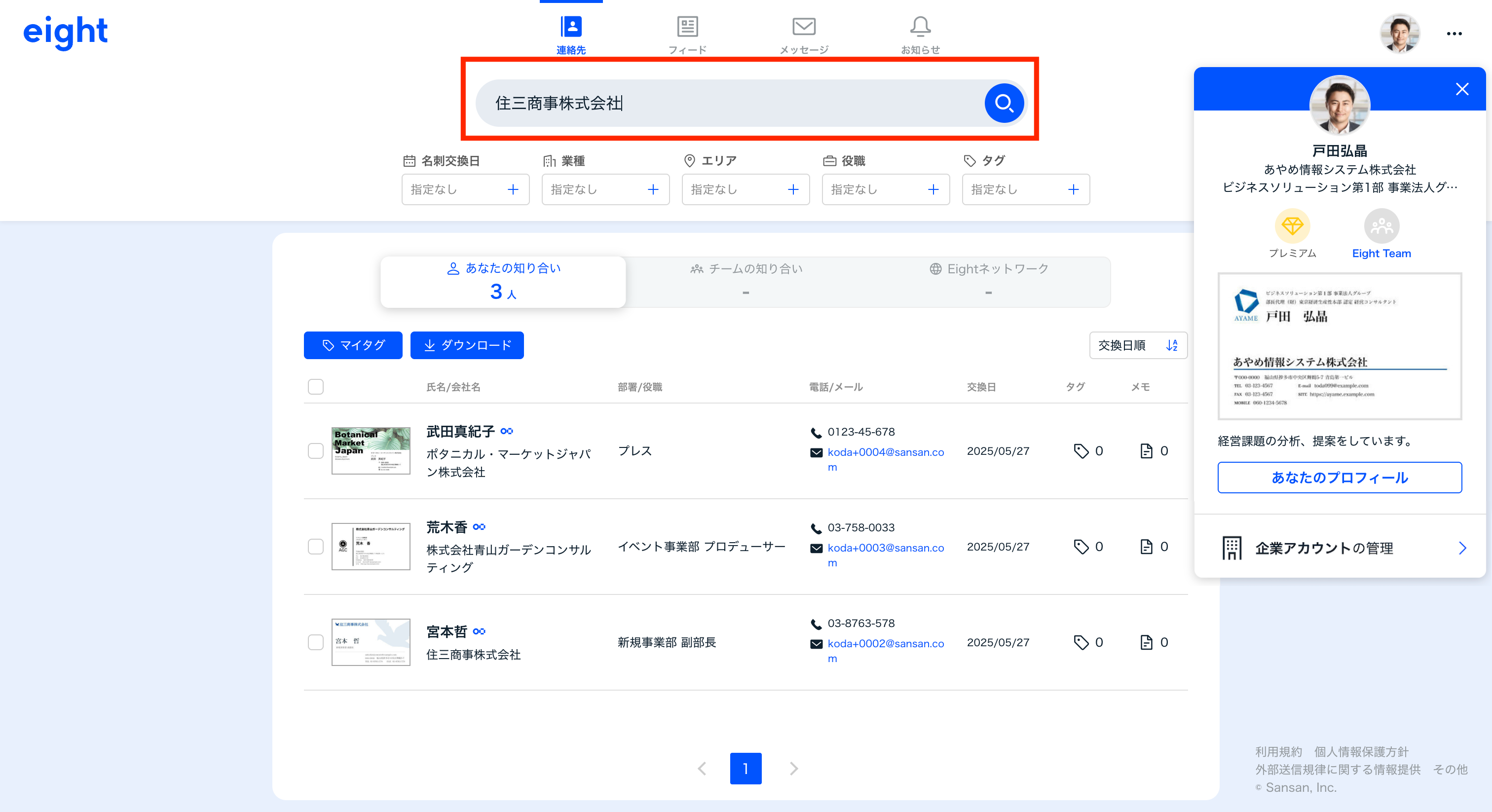
Task: Click the tag icon in 荒木香 row
Action: click(1081, 546)
